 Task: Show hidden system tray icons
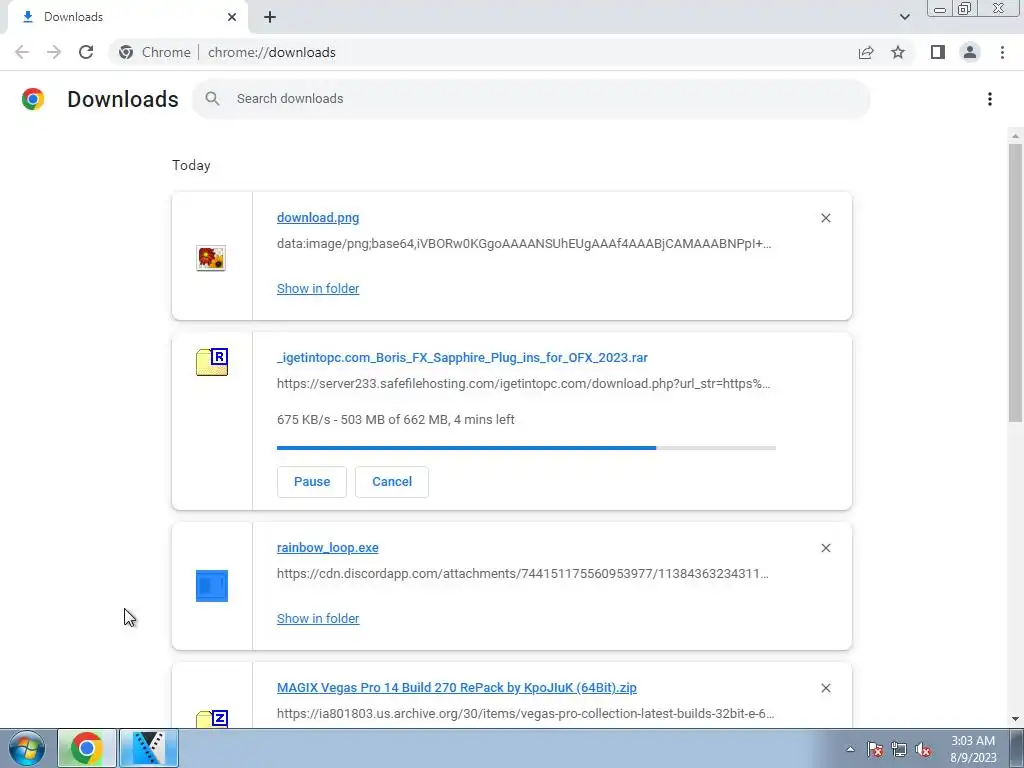coord(850,749)
